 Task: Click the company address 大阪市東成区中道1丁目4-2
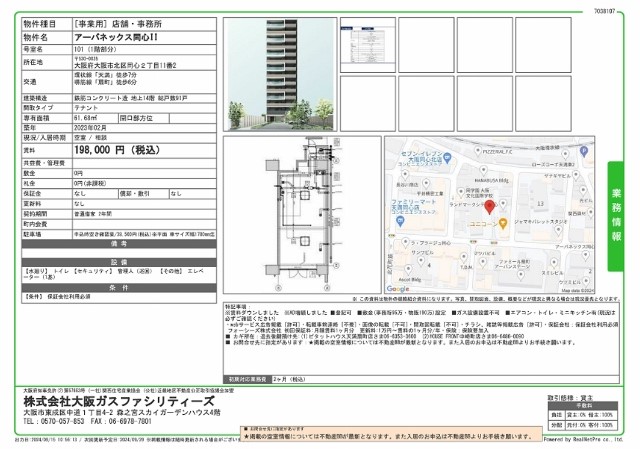[x=68, y=412]
